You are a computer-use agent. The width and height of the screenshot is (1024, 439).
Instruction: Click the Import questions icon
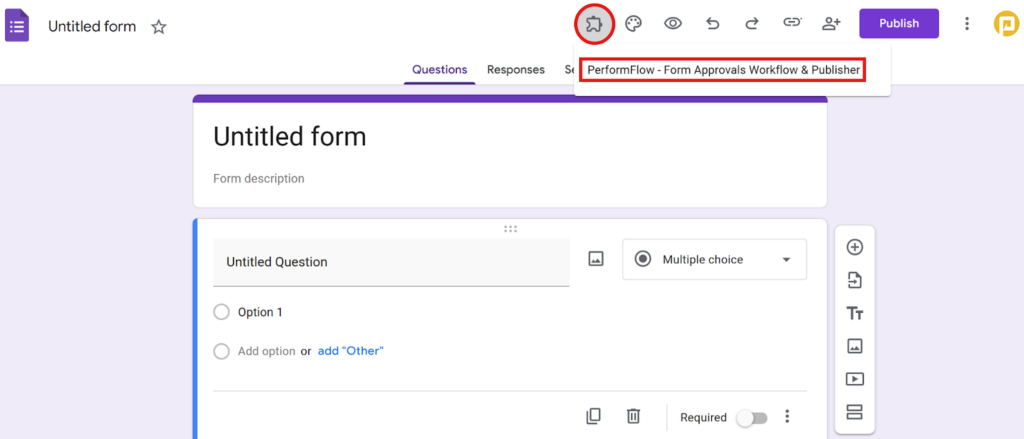854,280
